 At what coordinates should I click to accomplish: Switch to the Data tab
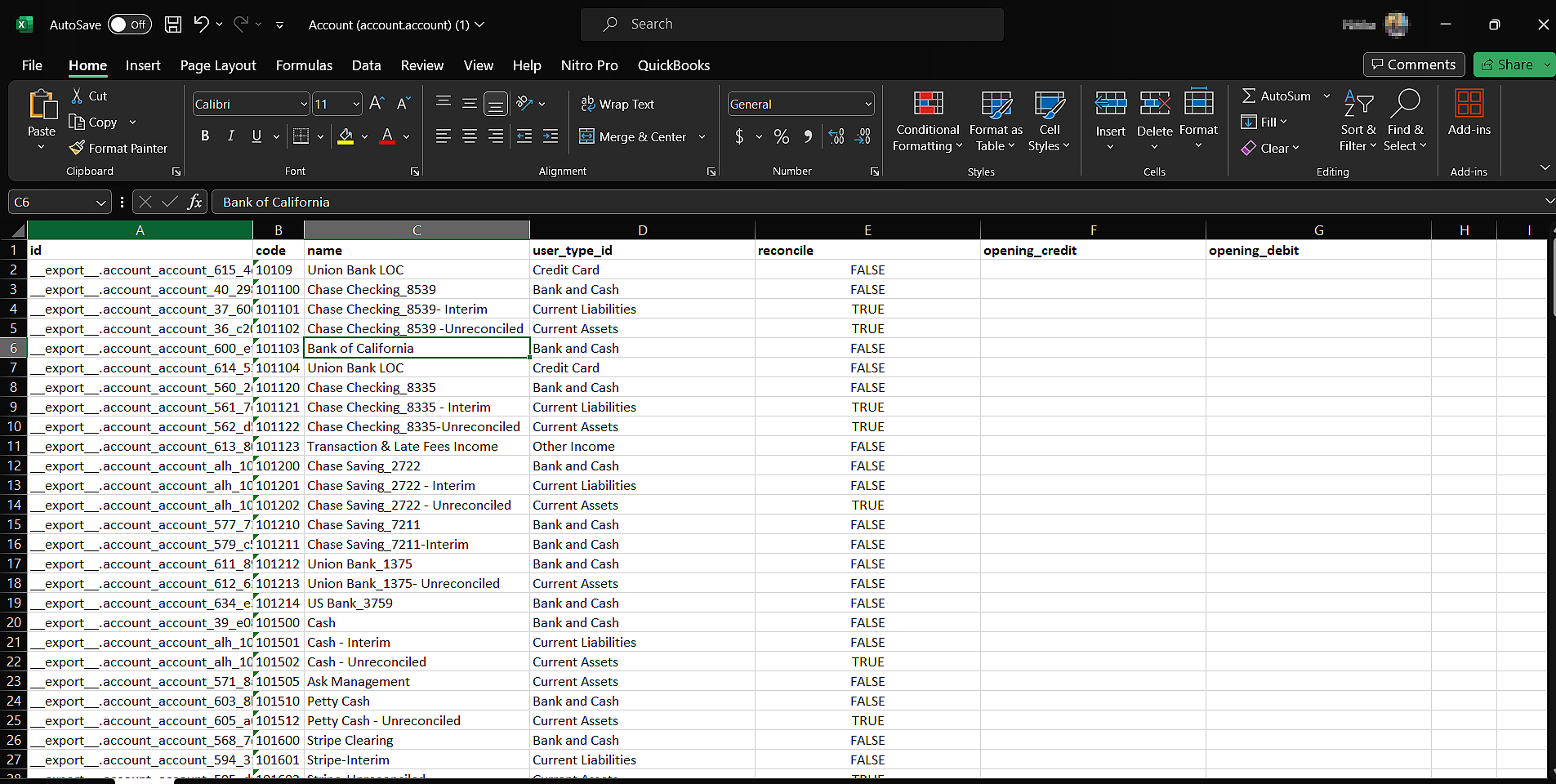366,65
